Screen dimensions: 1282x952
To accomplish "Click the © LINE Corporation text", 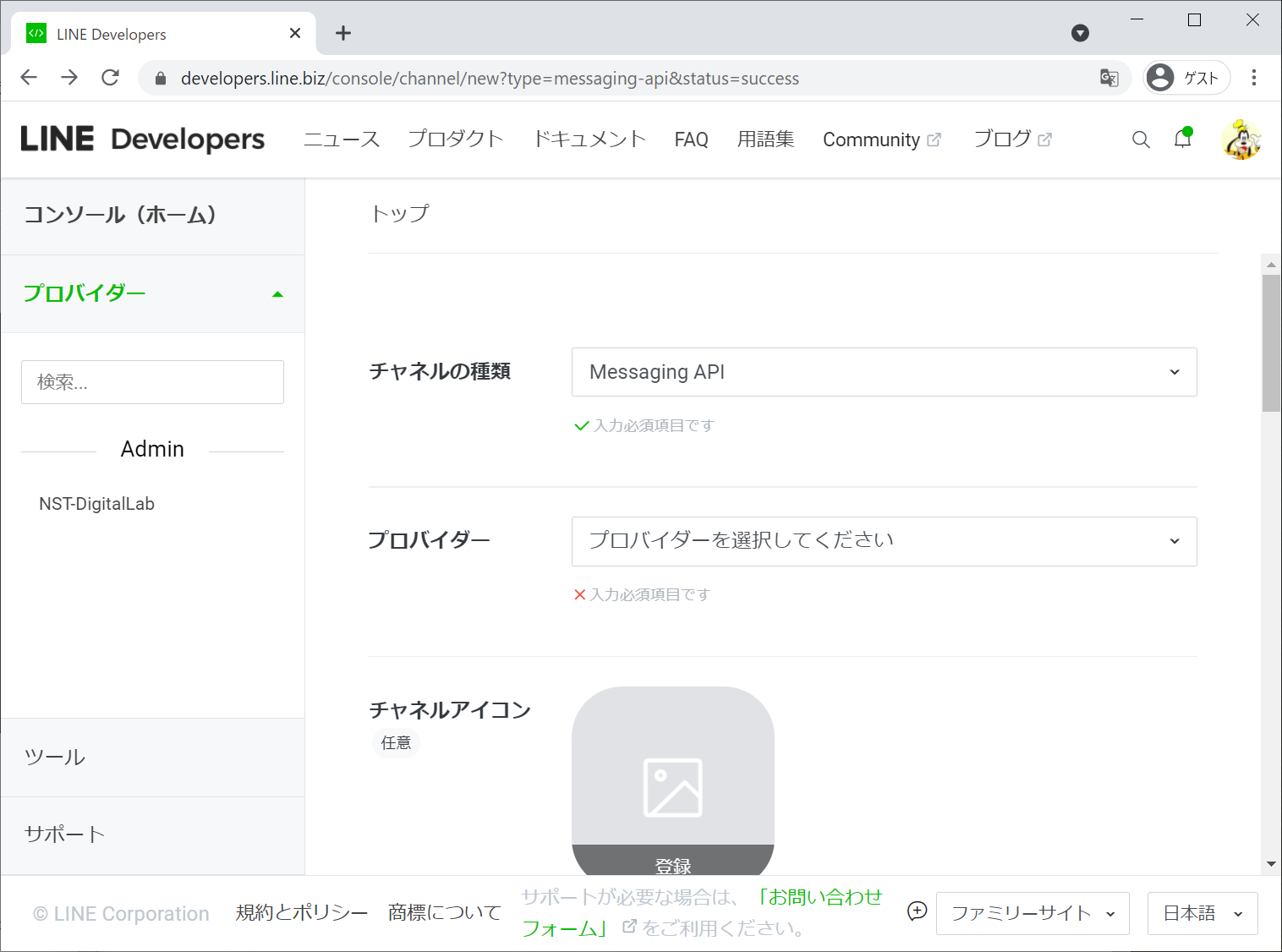I will click(121, 914).
